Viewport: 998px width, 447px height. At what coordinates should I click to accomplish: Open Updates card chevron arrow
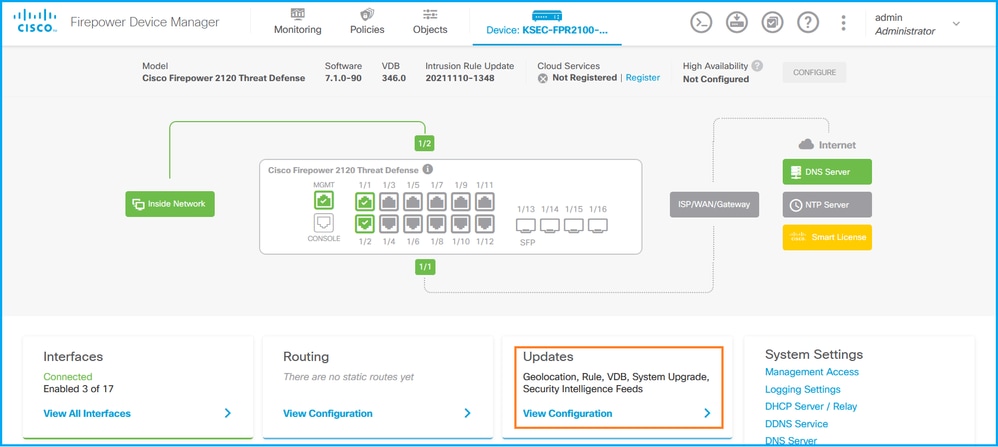click(x=707, y=413)
